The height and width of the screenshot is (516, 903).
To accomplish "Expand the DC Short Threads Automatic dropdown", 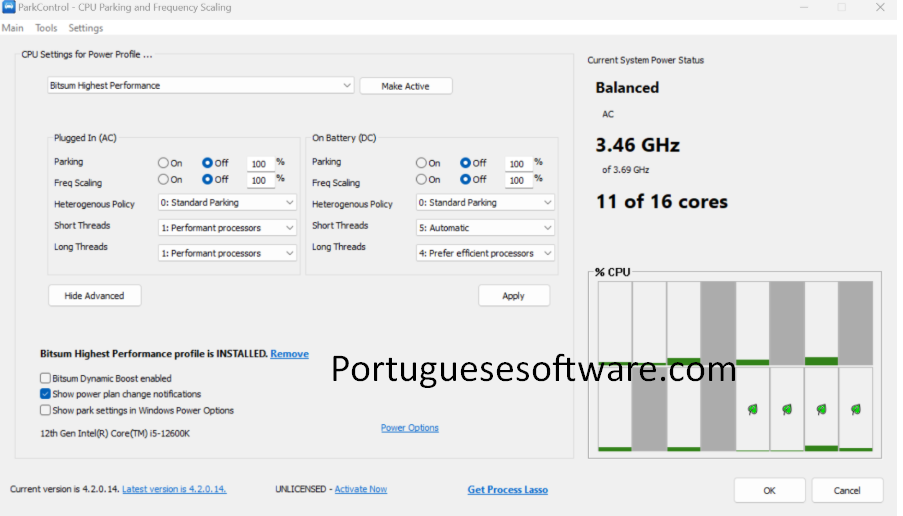I will 485,228.
